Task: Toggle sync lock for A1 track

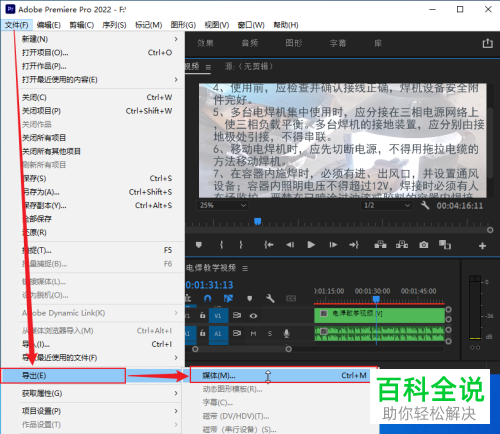Action: pos(237,333)
